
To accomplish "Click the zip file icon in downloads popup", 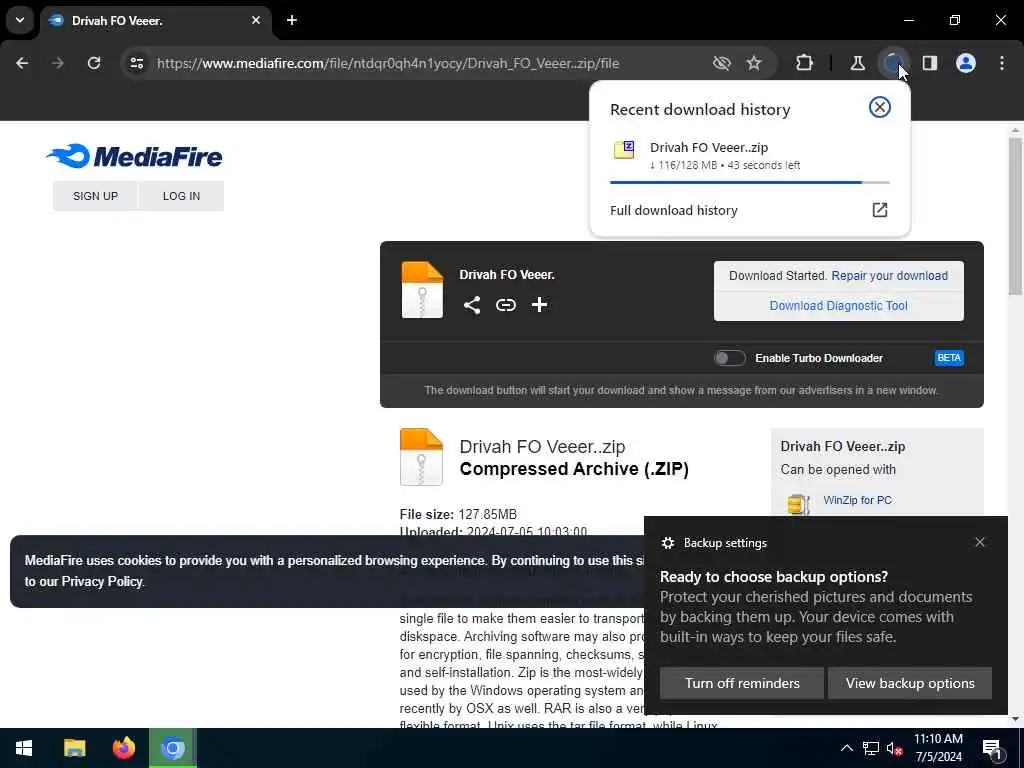I will coord(624,150).
